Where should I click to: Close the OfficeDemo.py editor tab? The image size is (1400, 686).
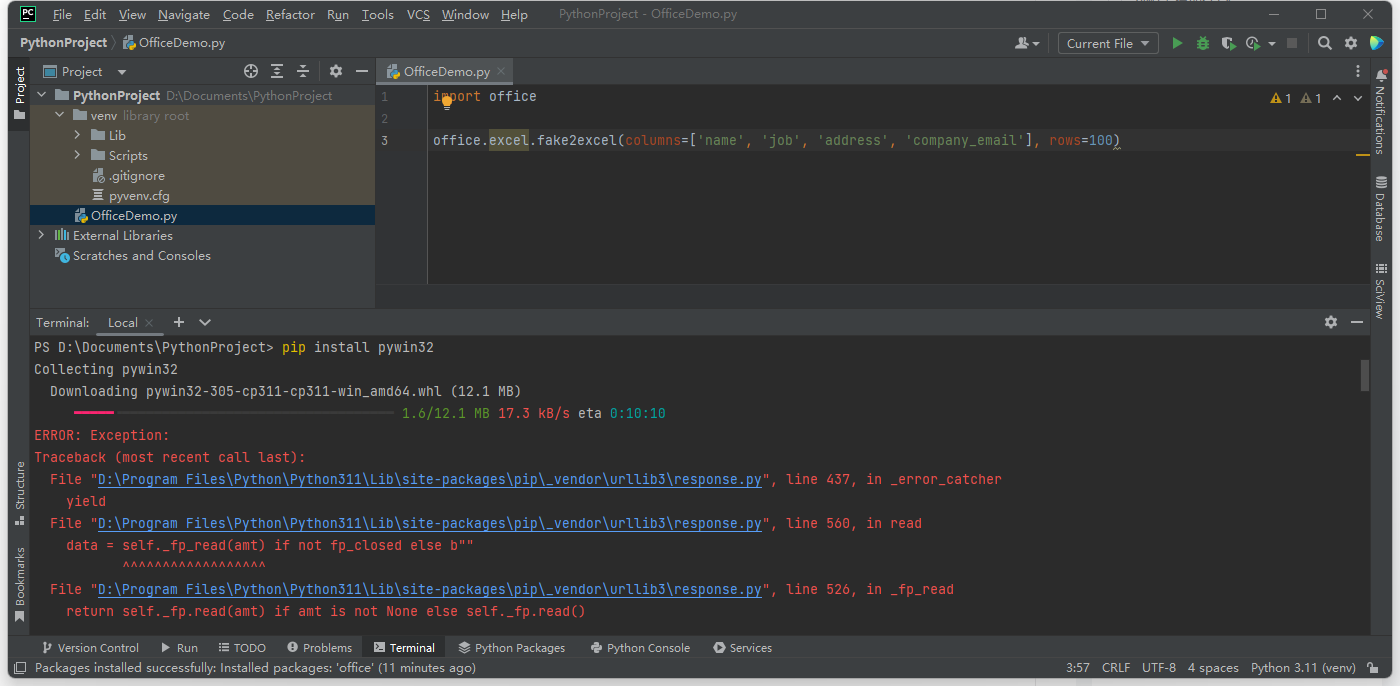(501, 72)
